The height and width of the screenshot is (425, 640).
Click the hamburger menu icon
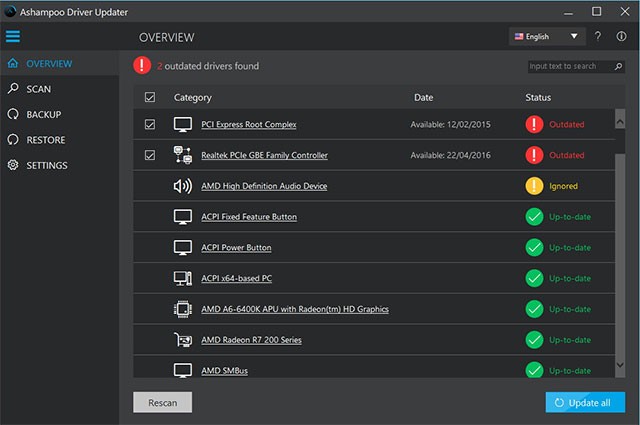(13, 37)
